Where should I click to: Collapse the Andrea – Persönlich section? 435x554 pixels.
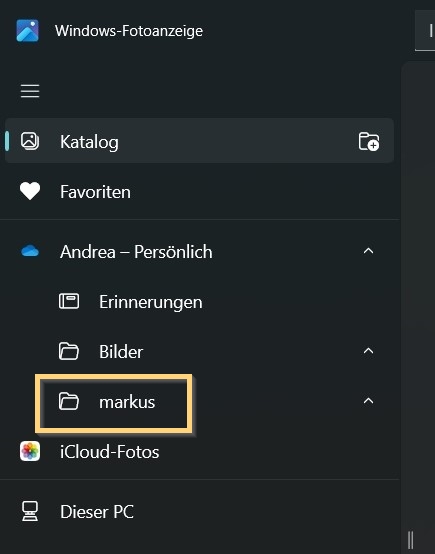[369, 251]
